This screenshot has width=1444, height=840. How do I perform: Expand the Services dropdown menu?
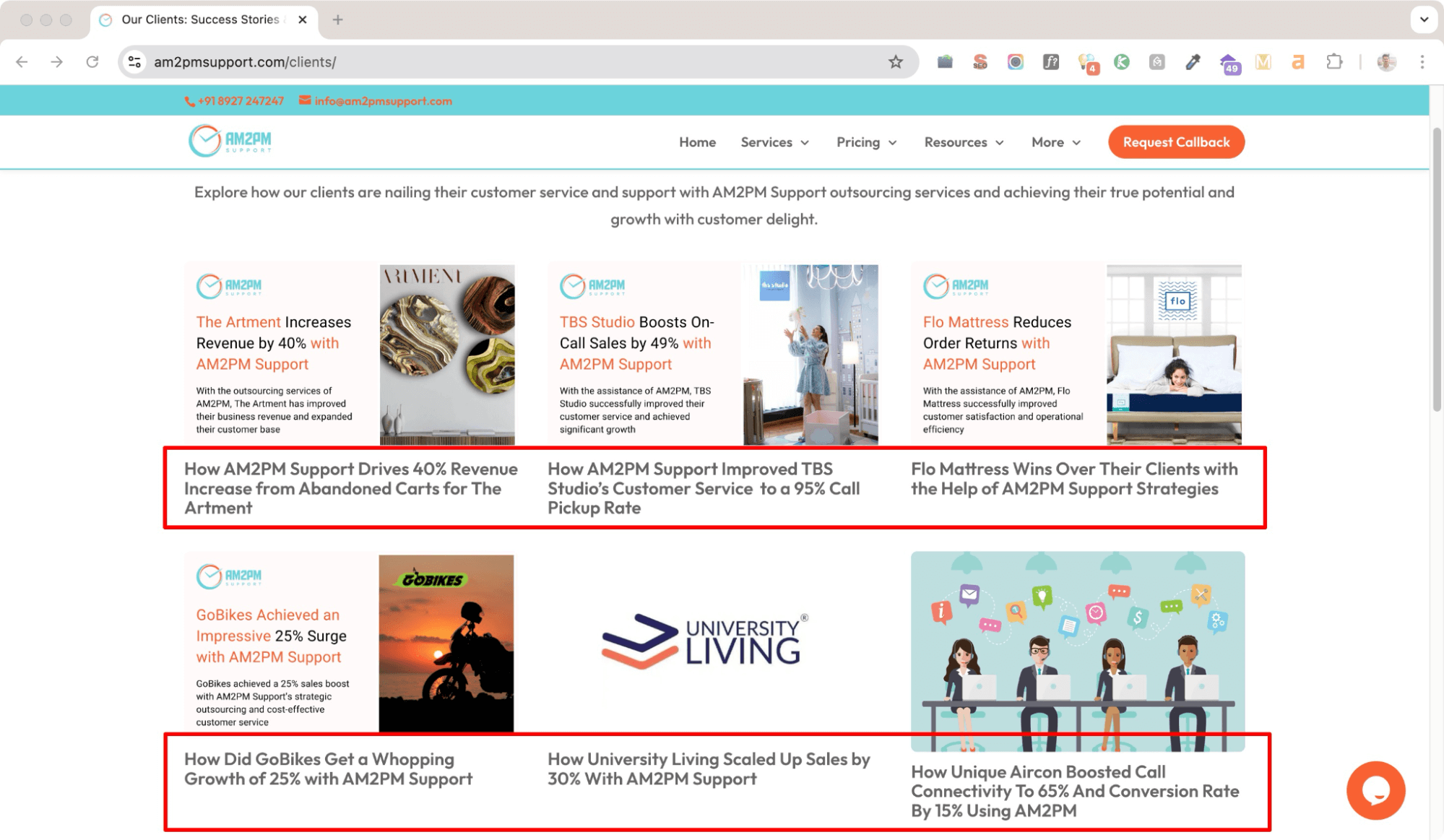tap(774, 142)
